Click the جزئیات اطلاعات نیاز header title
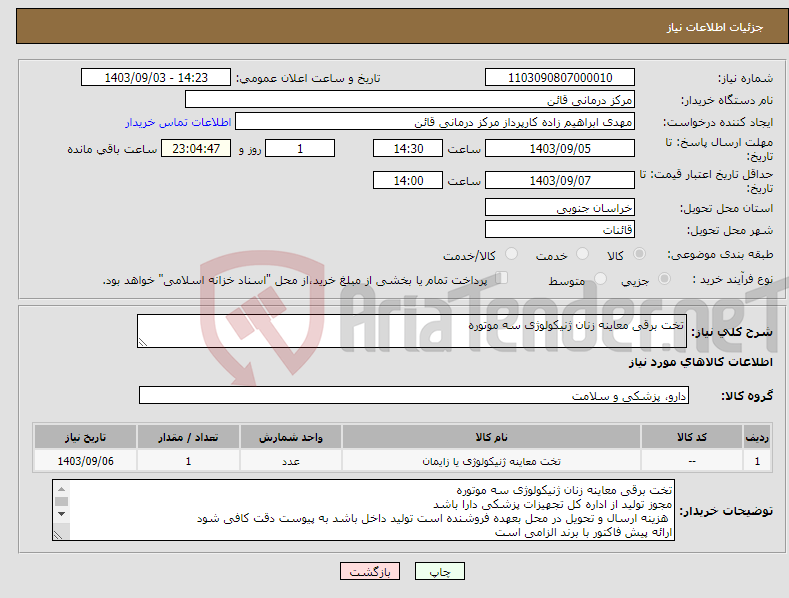 (x=715, y=27)
